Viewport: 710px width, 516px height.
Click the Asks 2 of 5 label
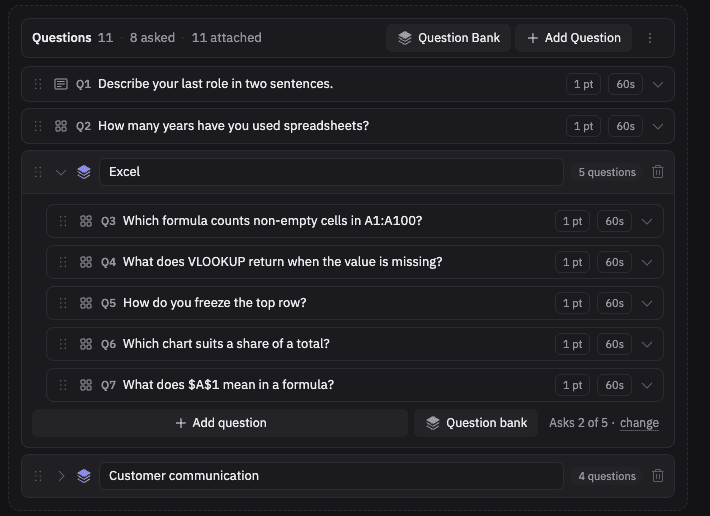click(578, 423)
